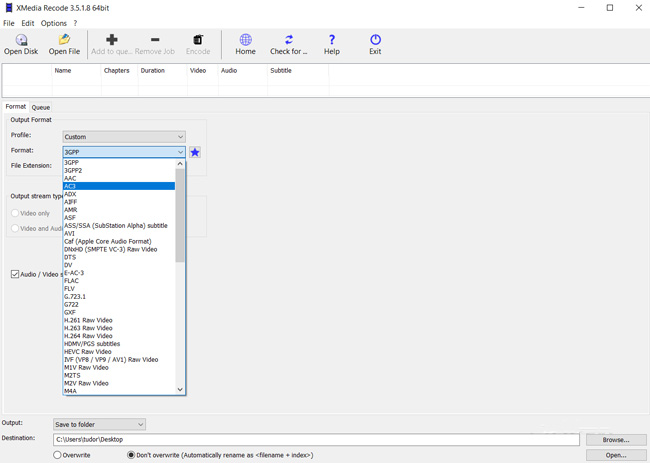Image resolution: width=650 pixels, height=463 pixels.
Task: Click the format list scroll-down arrow
Action: [180, 389]
